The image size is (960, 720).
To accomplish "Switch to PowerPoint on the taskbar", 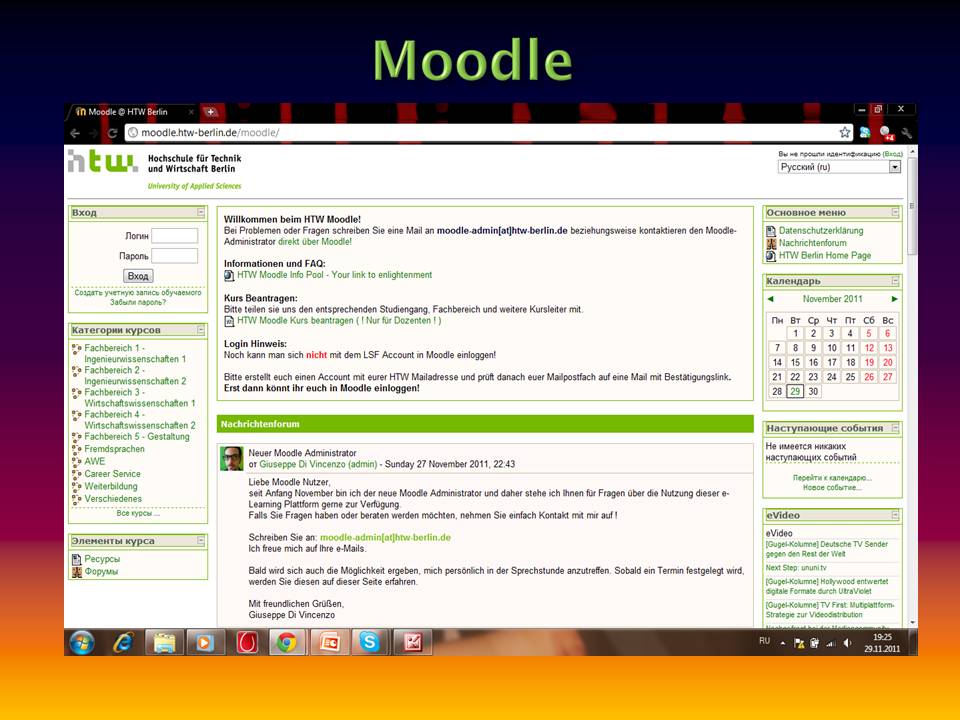I will 329,642.
